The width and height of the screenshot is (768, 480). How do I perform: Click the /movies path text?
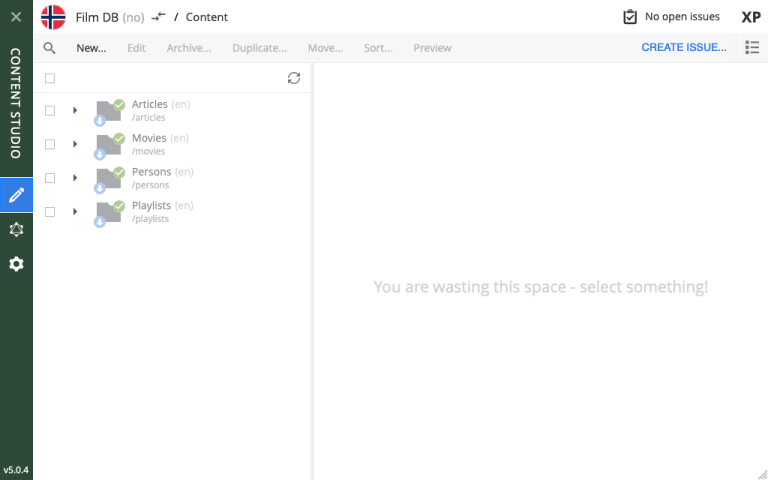(148, 151)
